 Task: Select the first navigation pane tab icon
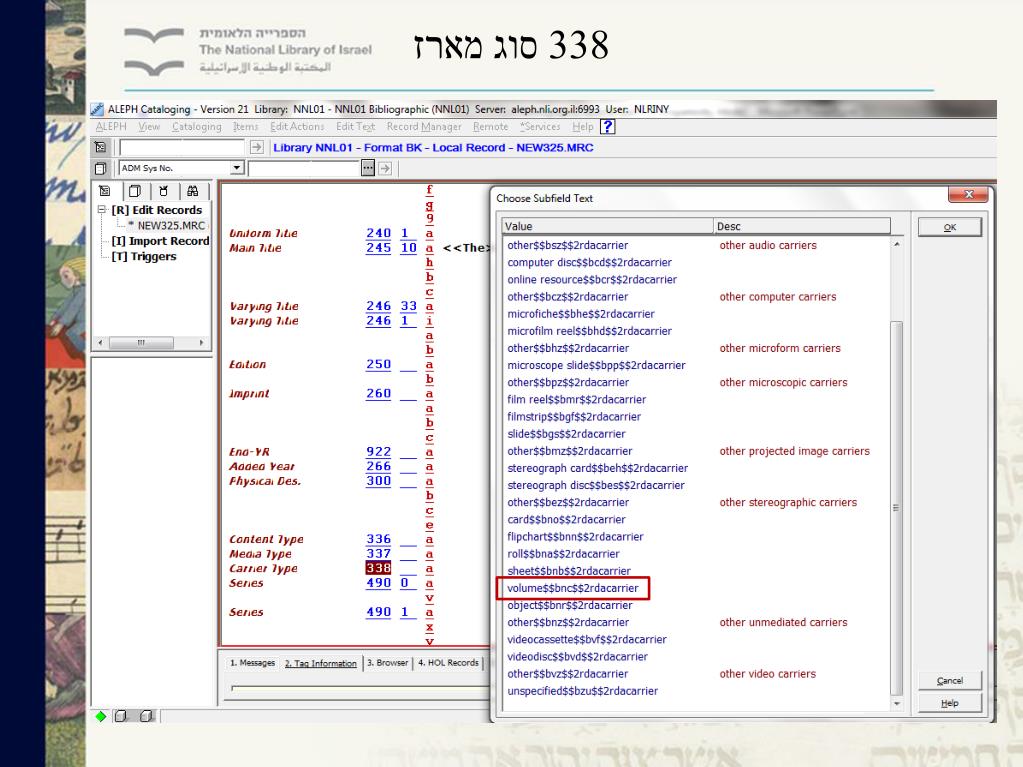click(105, 191)
